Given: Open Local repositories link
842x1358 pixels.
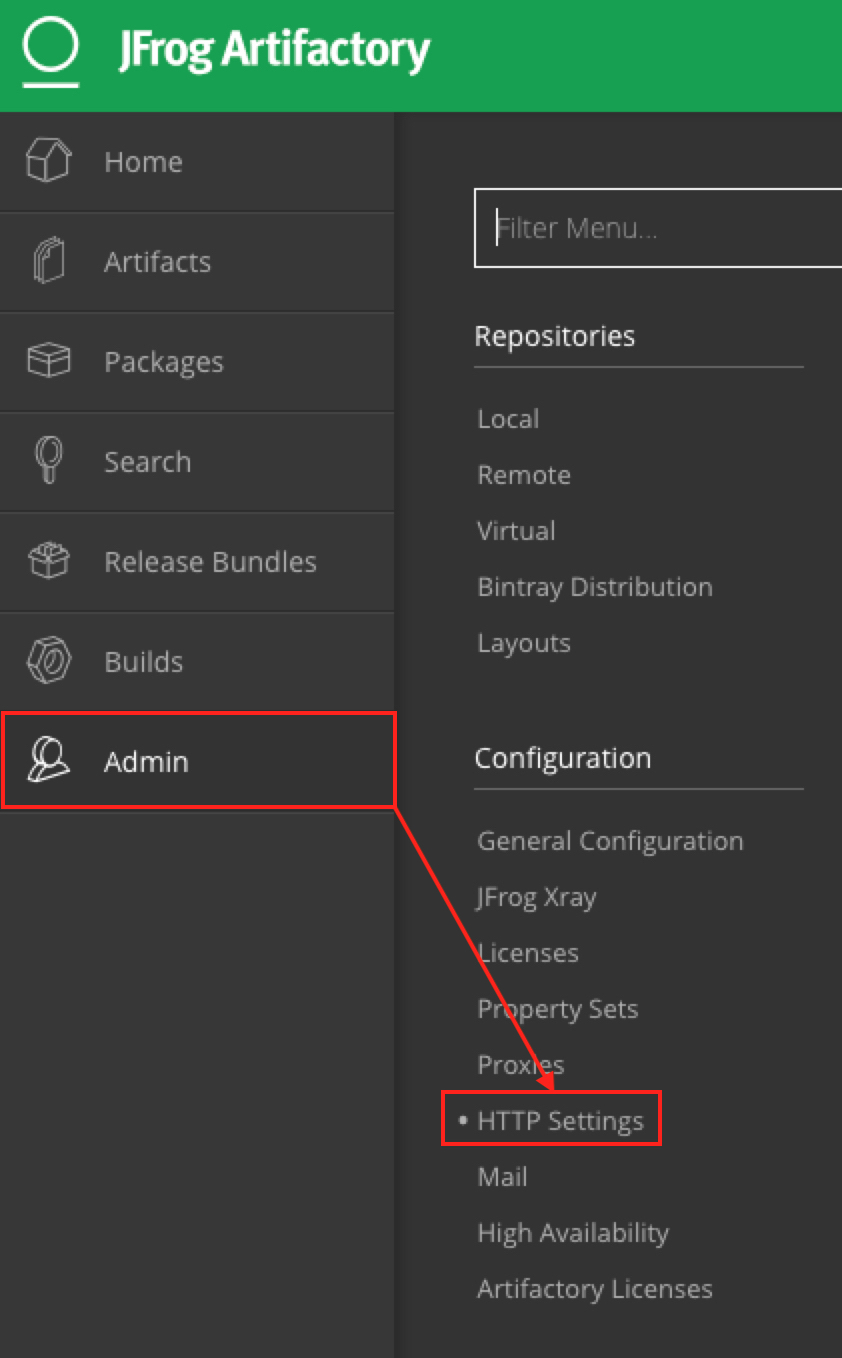Looking at the screenshot, I should tap(508, 419).
